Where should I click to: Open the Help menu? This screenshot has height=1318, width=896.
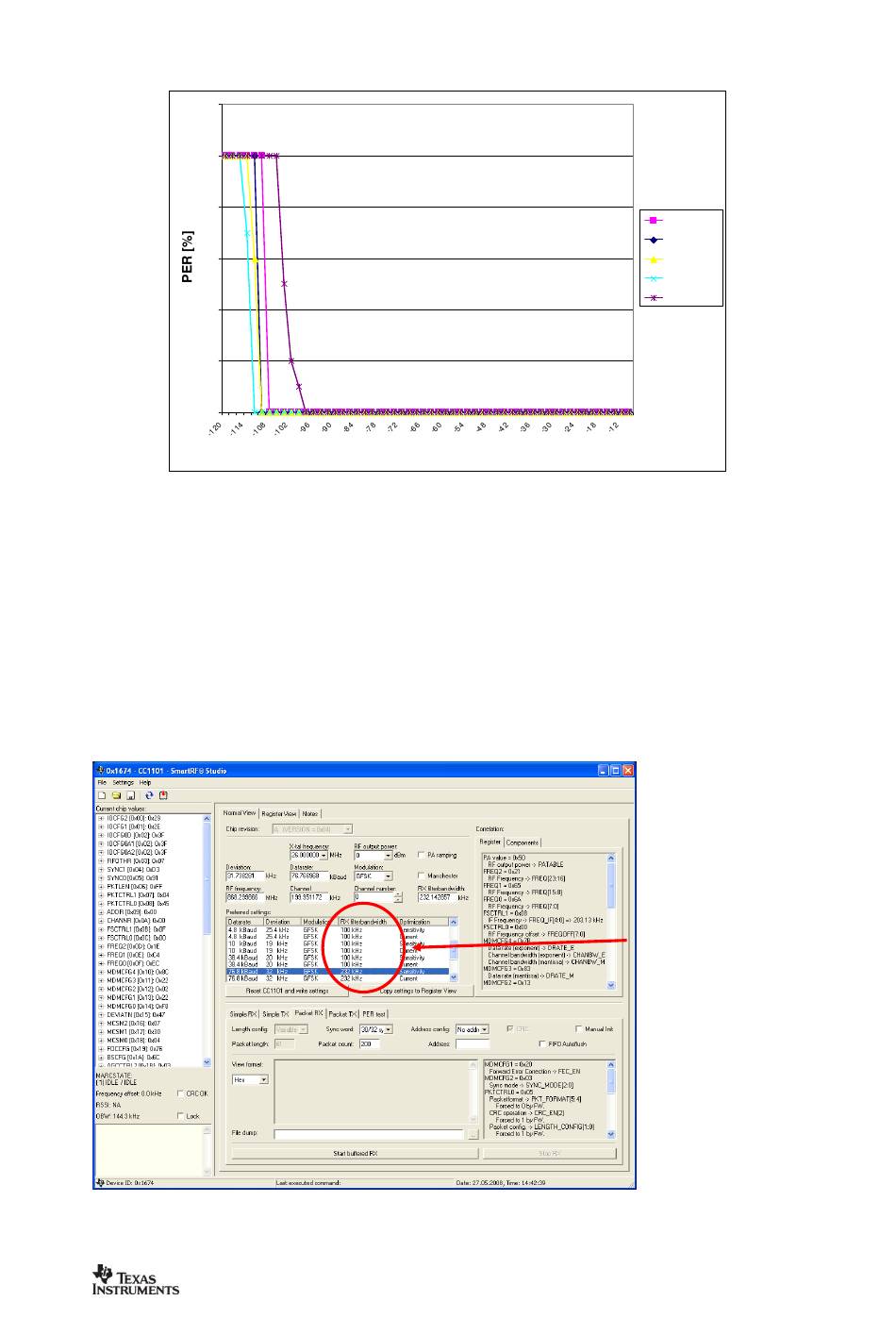(x=145, y=782)
